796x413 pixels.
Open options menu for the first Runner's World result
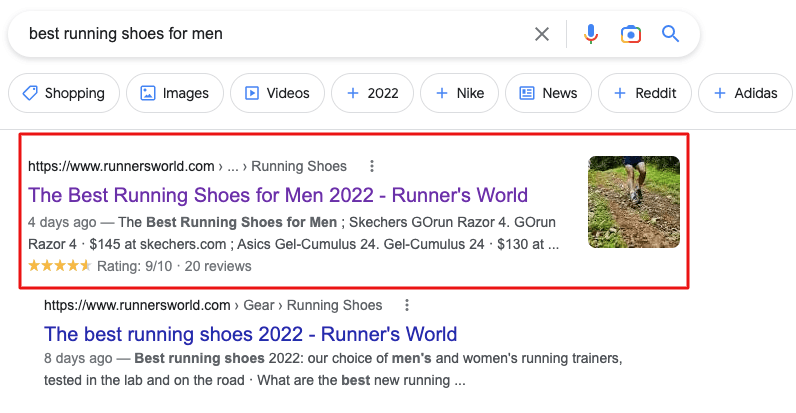(372, 166)
